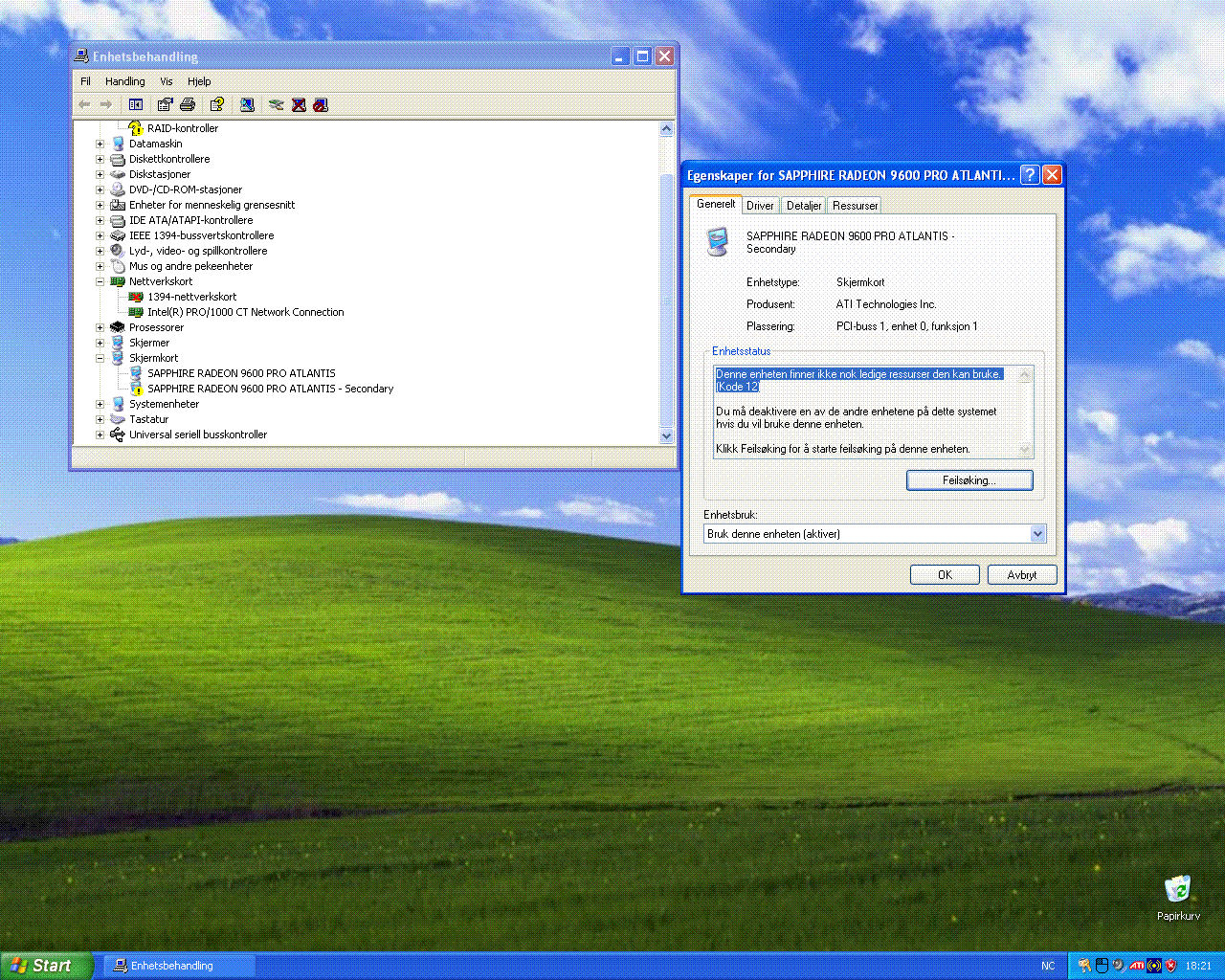Open the Vis menu
Viewport: 1225px width, 980px height.
pos(167,81)
